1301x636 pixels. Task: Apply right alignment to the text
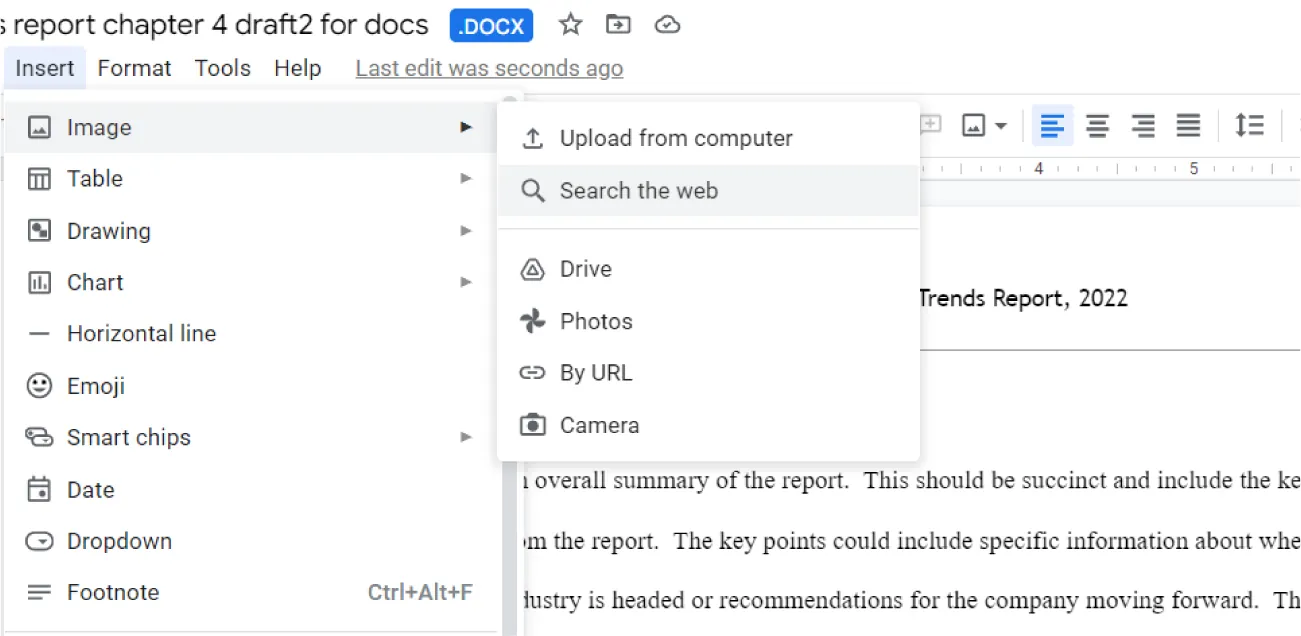pos(1142,125)
